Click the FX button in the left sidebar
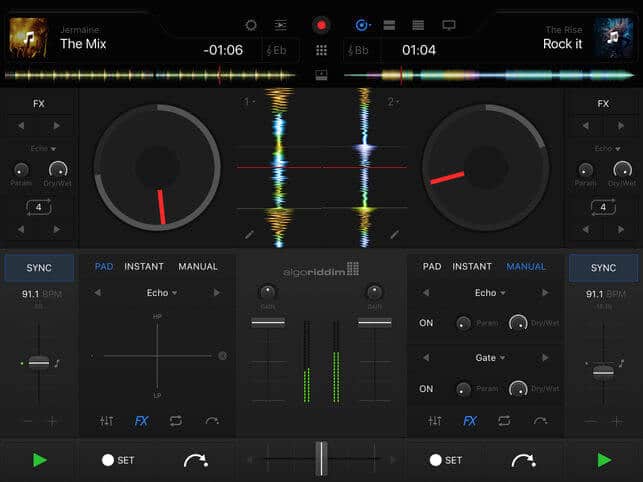 click(x=39, y=103)
